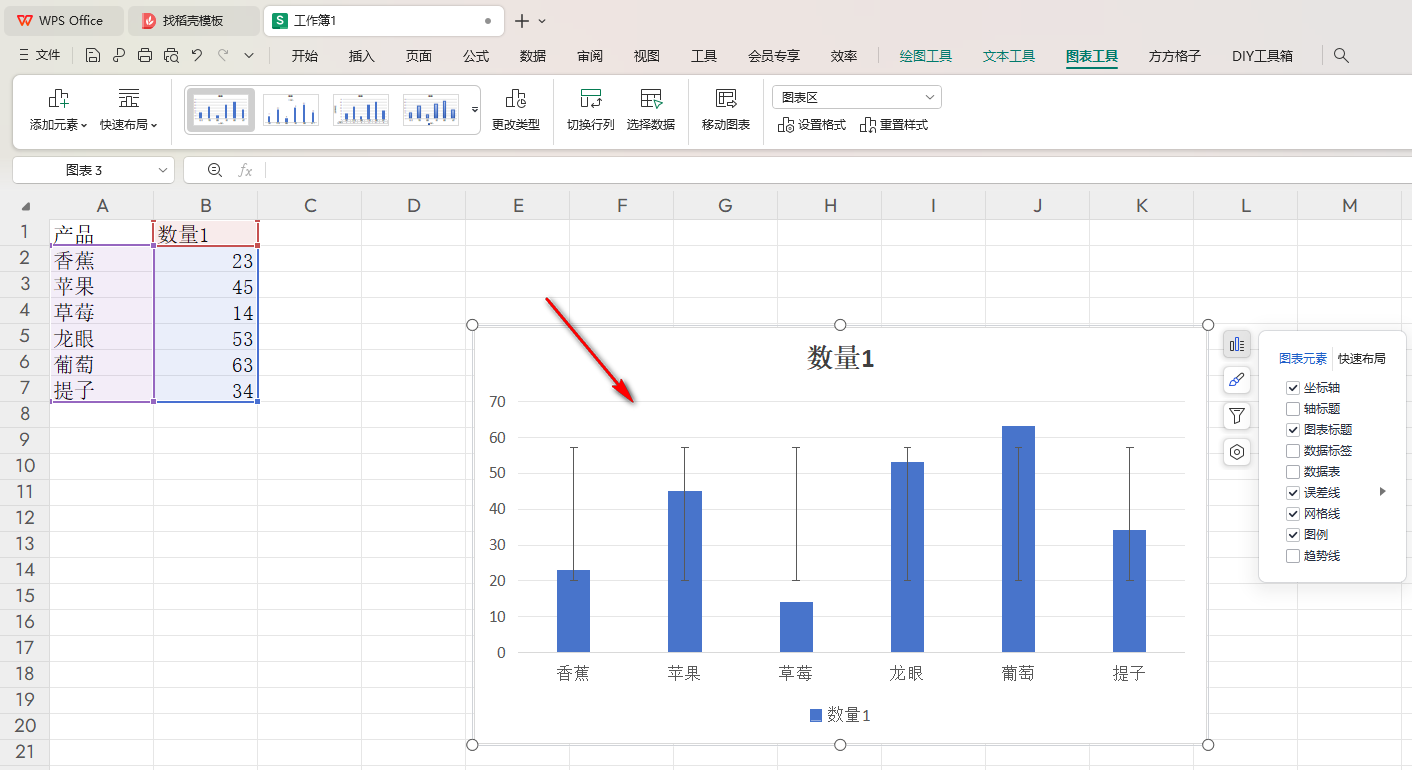This screenshot has height=770, width=1412.
Task: Select the fourth chart style thumbnail
Action: 431,109
